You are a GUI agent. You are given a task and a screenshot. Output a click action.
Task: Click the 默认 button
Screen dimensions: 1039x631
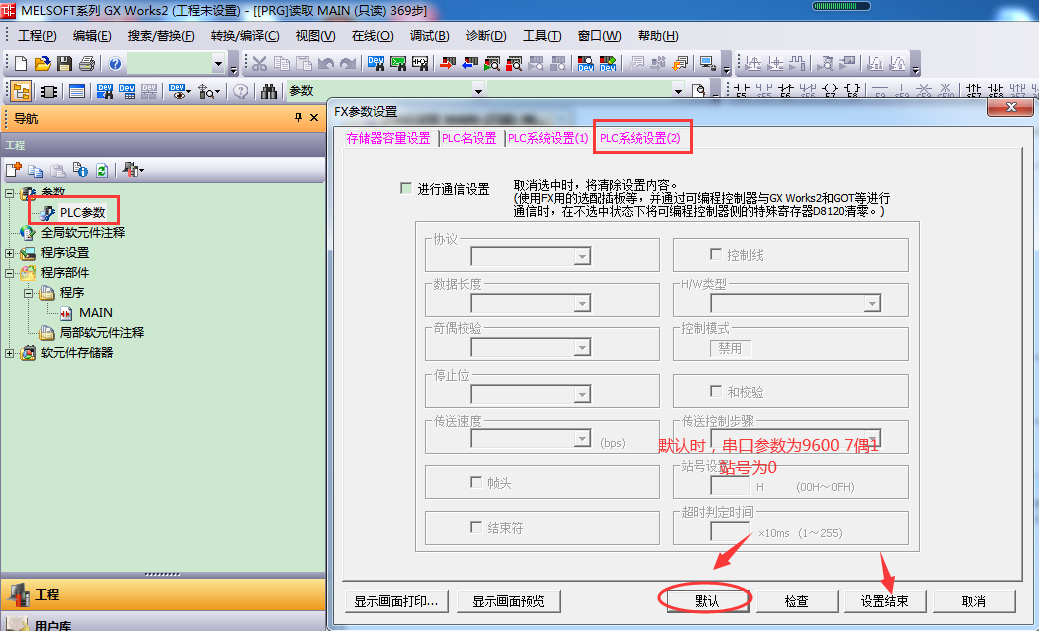706,601
